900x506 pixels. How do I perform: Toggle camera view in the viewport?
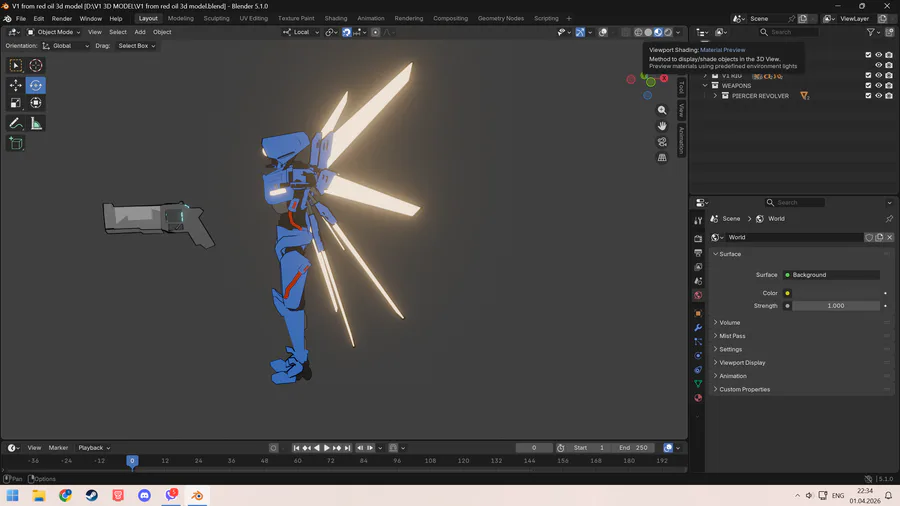point(662,142)
